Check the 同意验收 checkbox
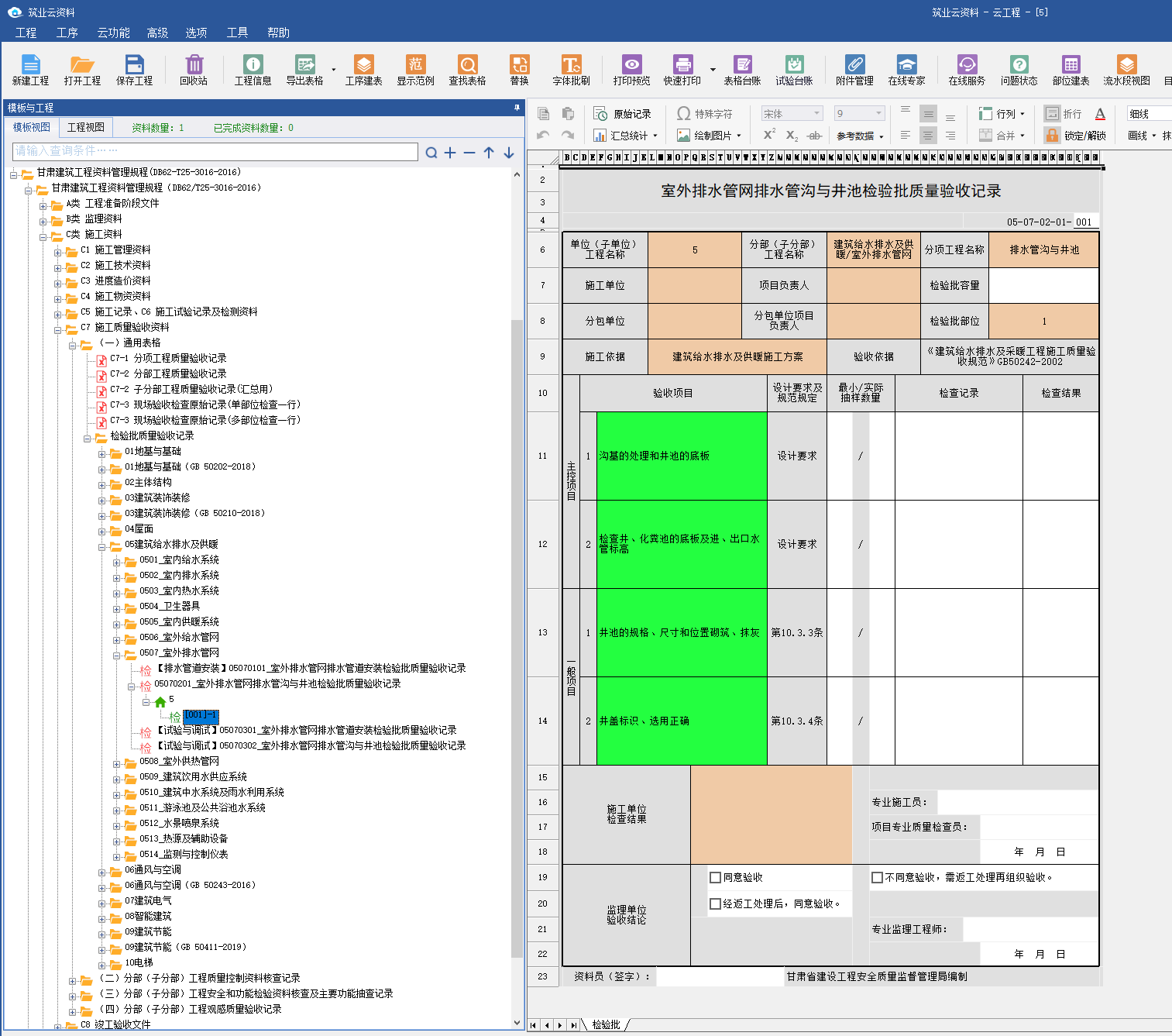1172x1036 pixels. pos(716,877)
